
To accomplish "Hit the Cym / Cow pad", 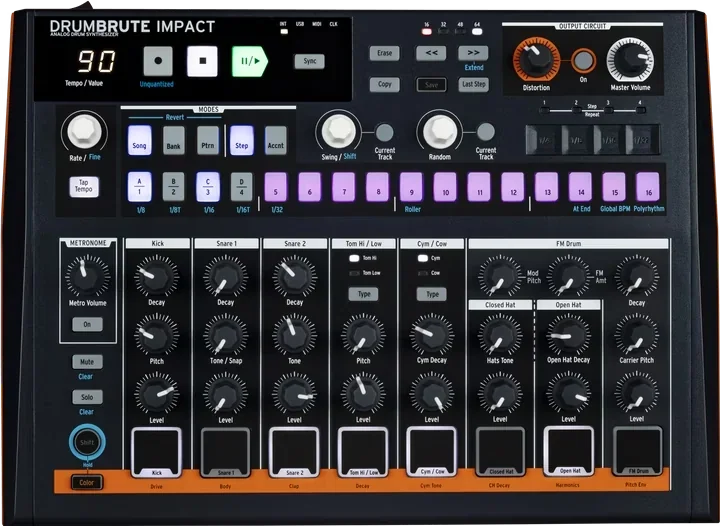I will 431,453.
